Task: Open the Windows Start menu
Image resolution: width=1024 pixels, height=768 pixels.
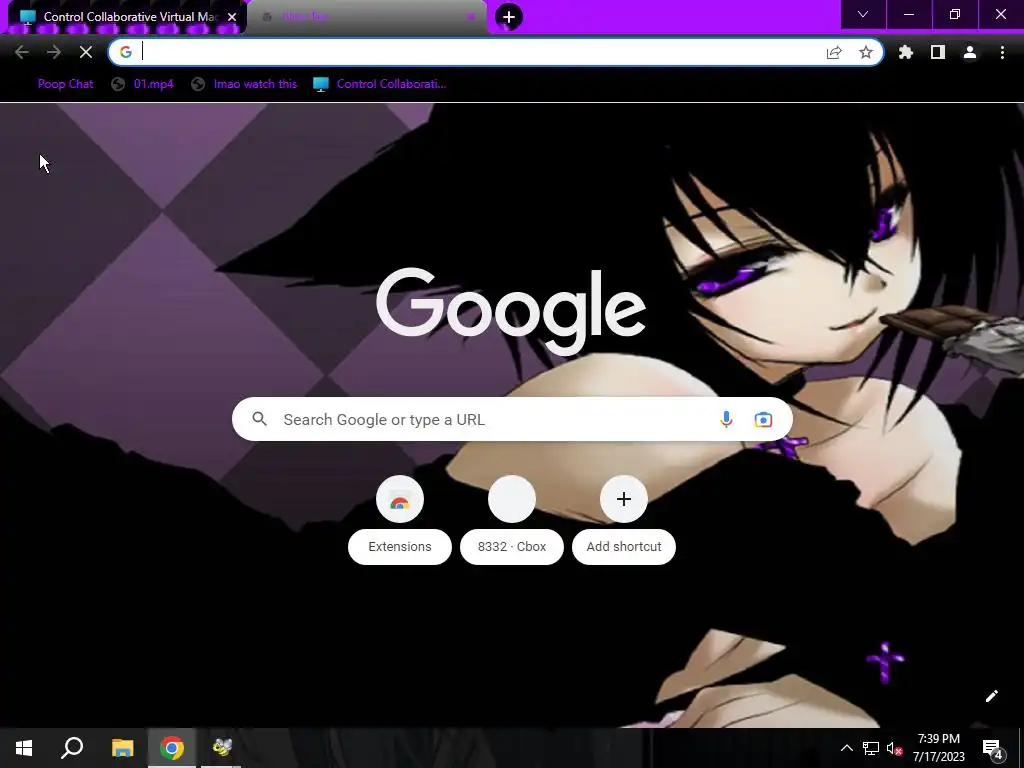Action: [x=24, y=748]
